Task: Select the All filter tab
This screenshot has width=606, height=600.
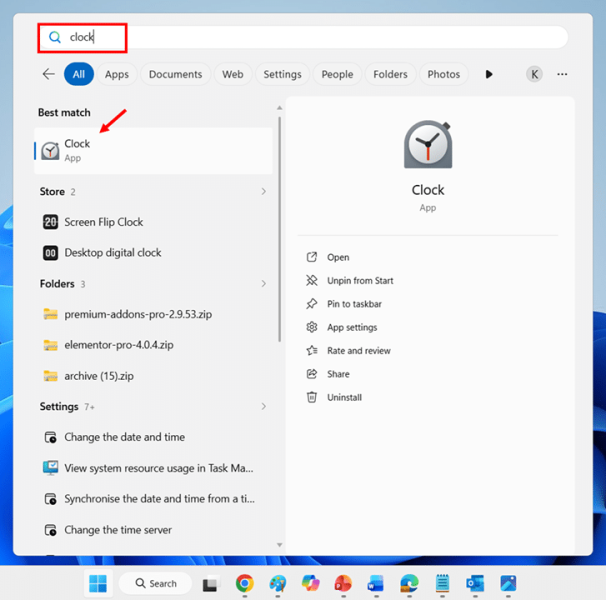Action: 79,74
